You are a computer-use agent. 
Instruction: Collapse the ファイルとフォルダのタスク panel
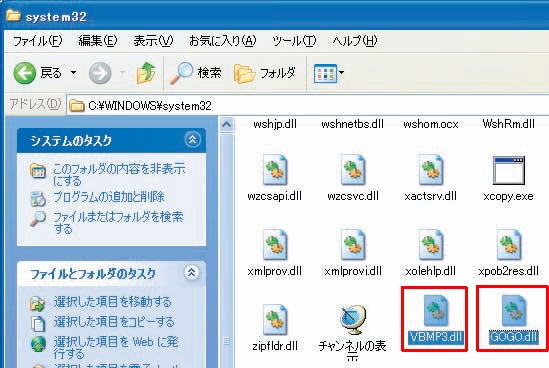click(192, 272)
